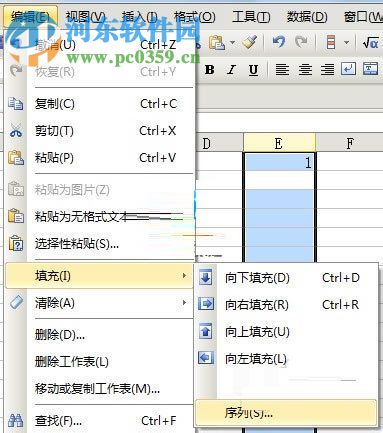Select 向下填充(D) in fill submenu
Viewport: 383px width, 433px height.
point(287,278)
